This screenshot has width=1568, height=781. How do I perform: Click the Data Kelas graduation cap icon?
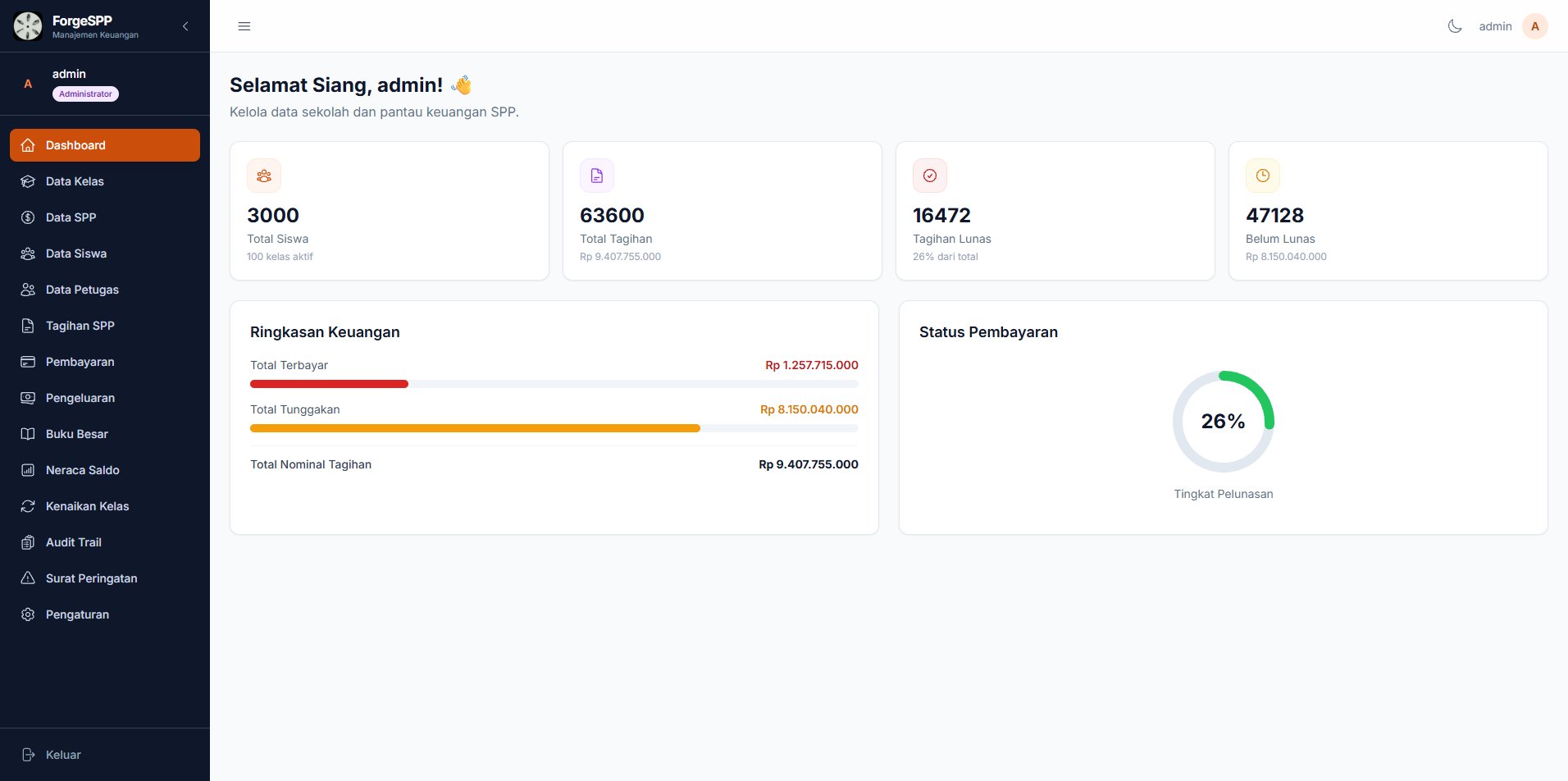coord(28,181)
